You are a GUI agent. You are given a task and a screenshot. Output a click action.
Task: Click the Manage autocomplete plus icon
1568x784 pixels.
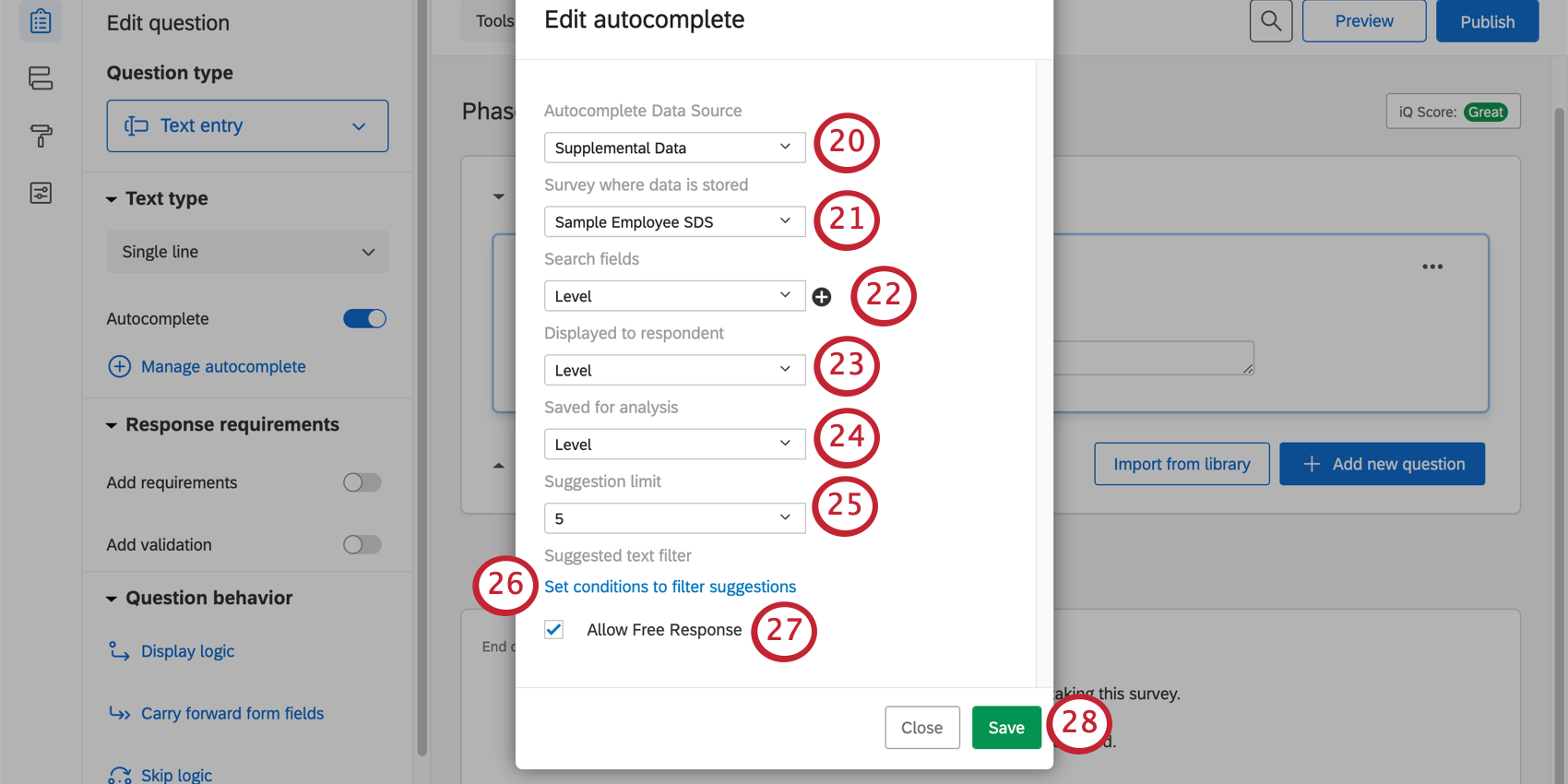[120, 366]
